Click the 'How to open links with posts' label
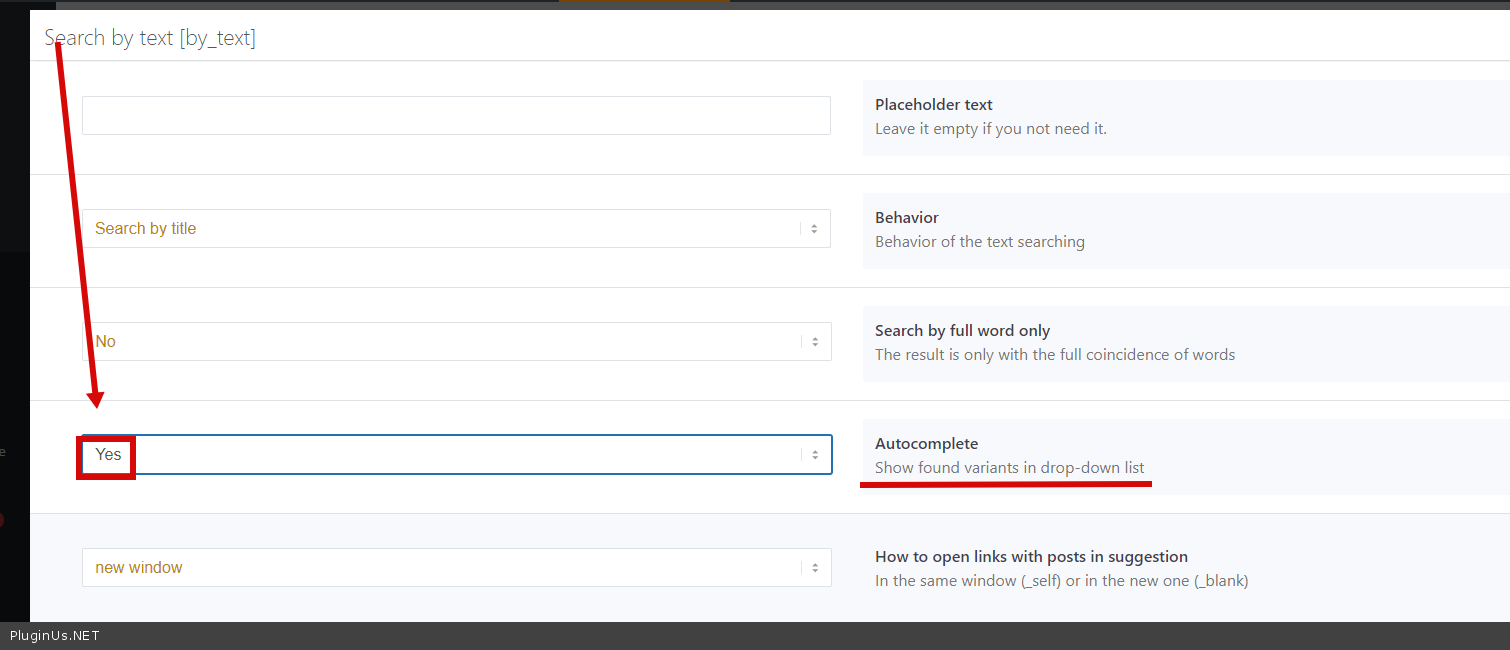This screenshot has height=650, width=1510. click(1031, 556)
